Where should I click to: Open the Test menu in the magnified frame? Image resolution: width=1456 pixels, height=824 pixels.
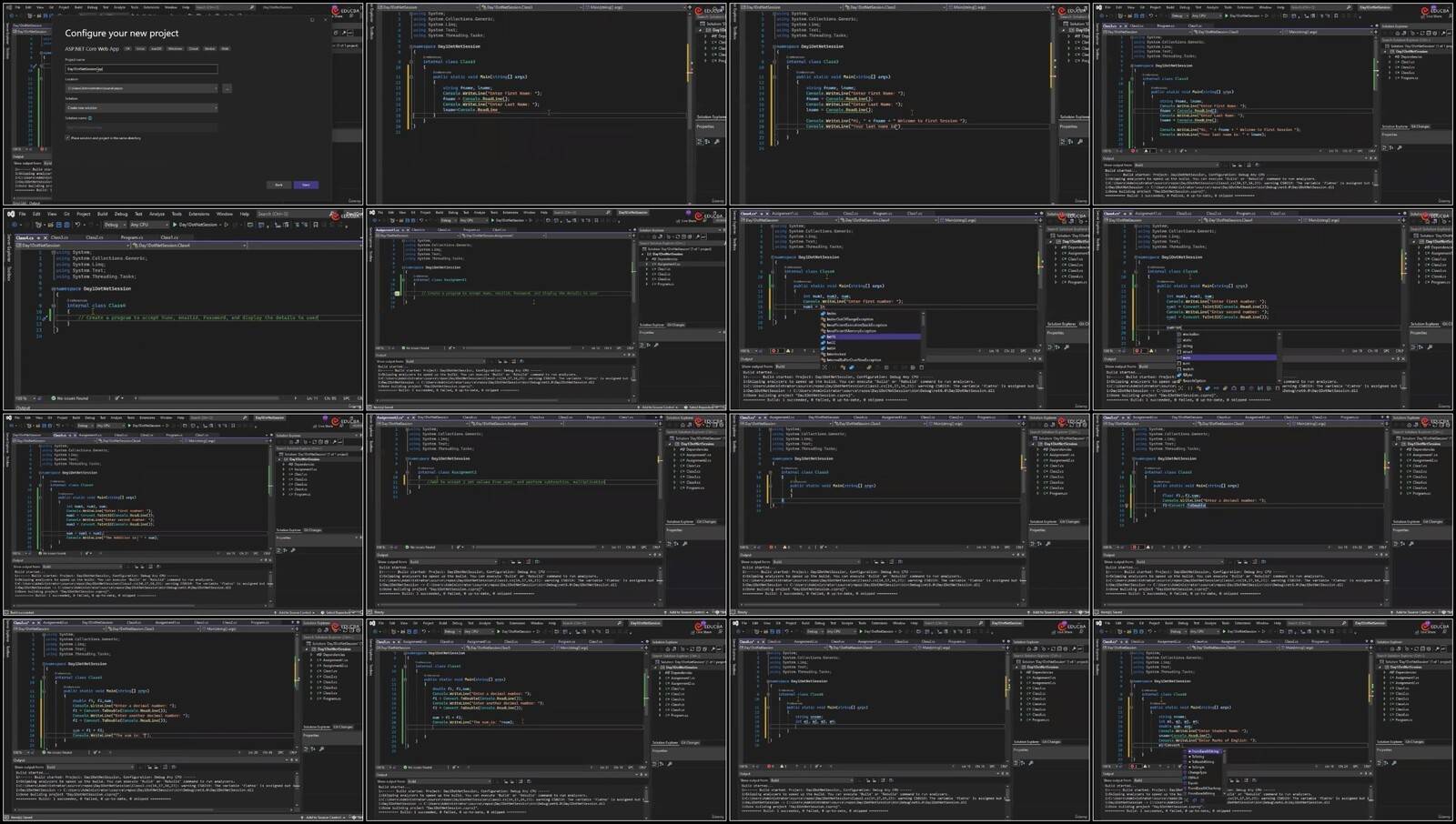(138, 215)
